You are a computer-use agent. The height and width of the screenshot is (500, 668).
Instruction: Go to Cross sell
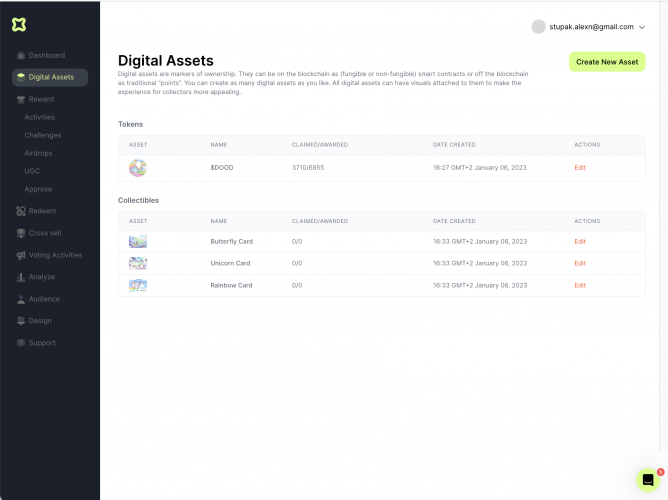[x=45, y=233]
